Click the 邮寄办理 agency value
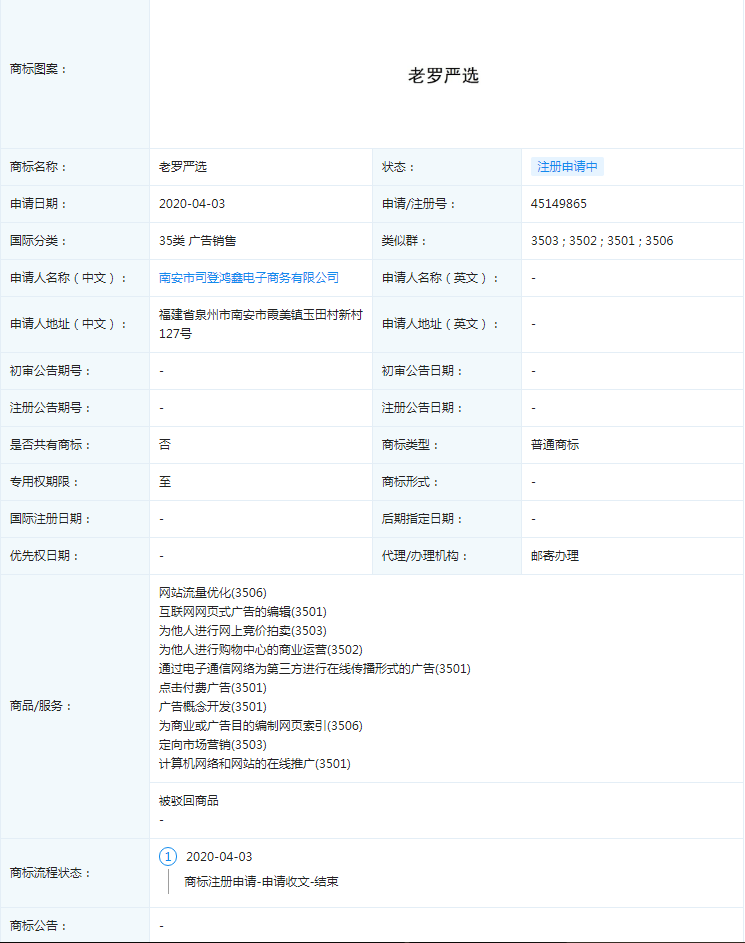The height and width of the screenshot is (943, 745). click(555, 556)
